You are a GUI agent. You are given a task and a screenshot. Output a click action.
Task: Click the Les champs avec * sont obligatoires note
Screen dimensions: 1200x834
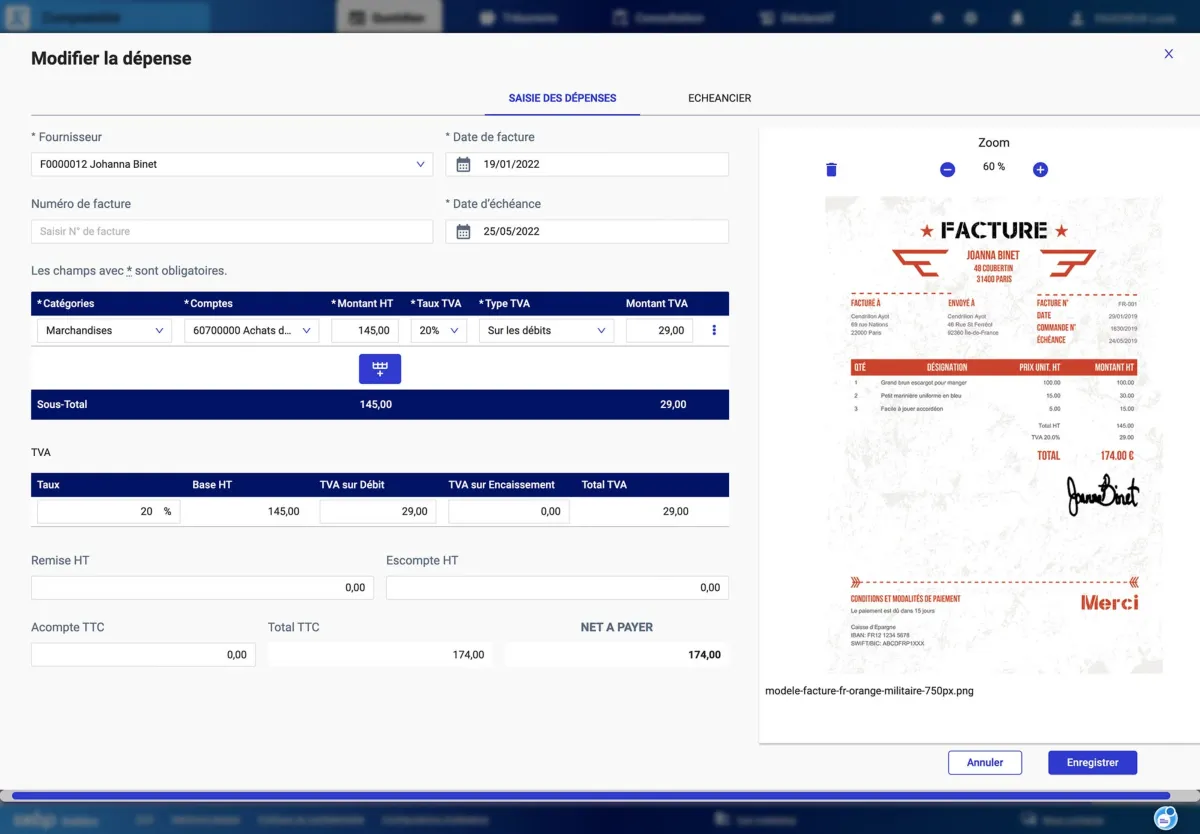point(129,270)
